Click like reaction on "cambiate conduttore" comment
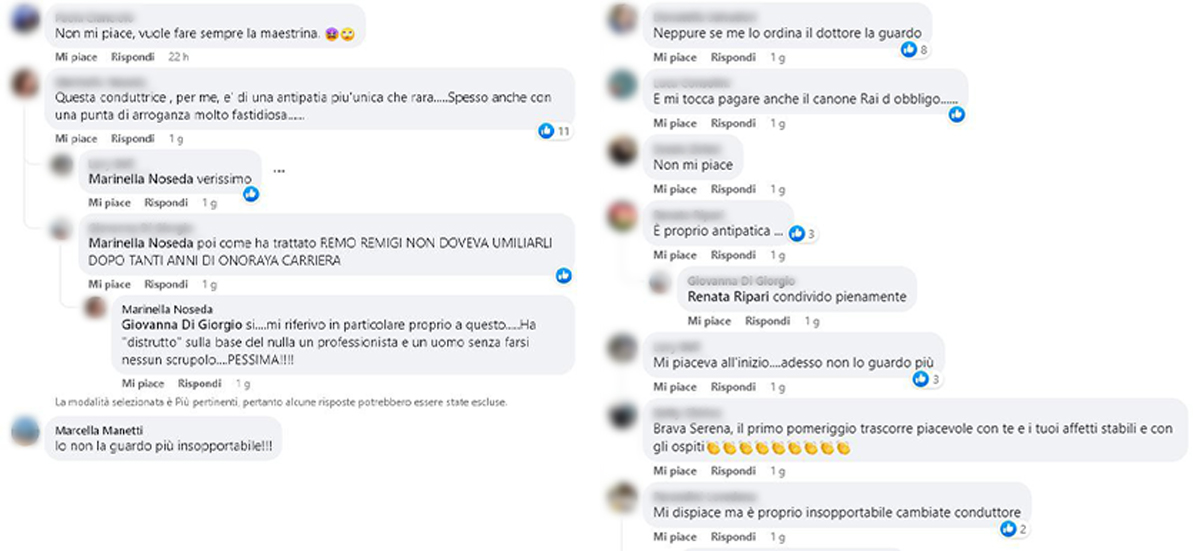Viewport: 1200px width, 551px height. pyautogui.click(x=1014, y=529)
